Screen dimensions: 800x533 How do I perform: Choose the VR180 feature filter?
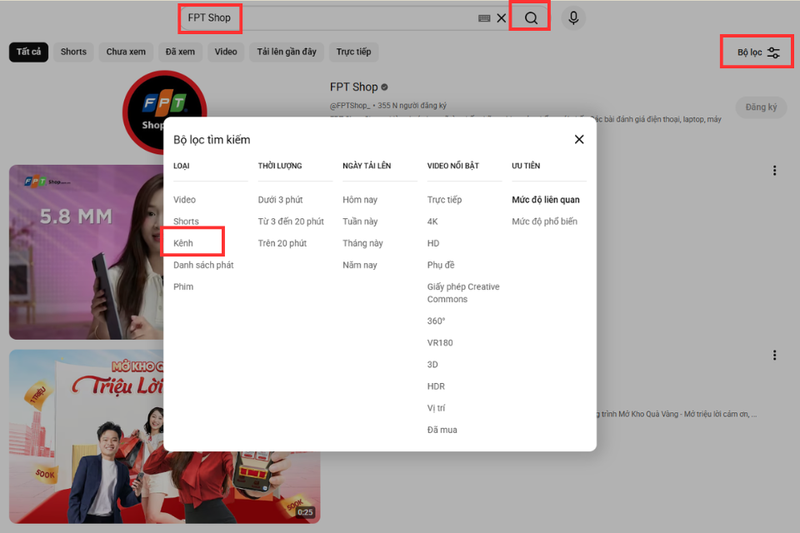tap(440, 343)
